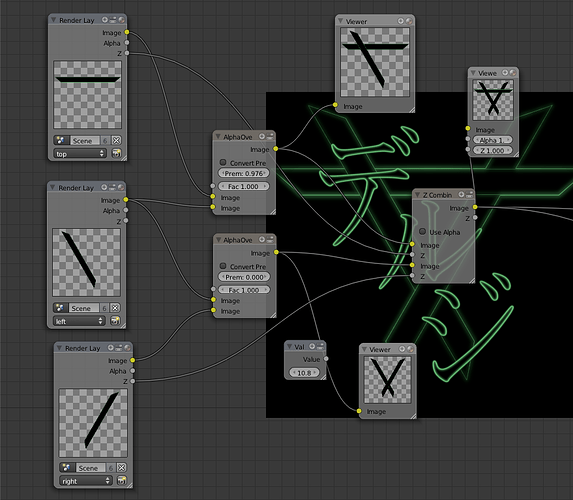Open the 'top' render layer dropdown
This screenshot has width=573, height=500.
point(80,154)
